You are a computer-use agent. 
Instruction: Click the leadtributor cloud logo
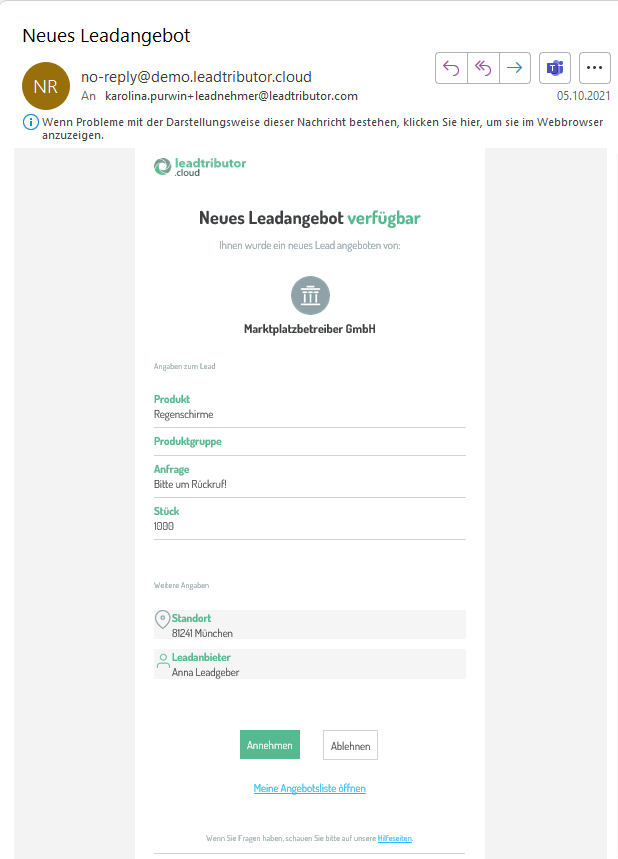(200, 167)
